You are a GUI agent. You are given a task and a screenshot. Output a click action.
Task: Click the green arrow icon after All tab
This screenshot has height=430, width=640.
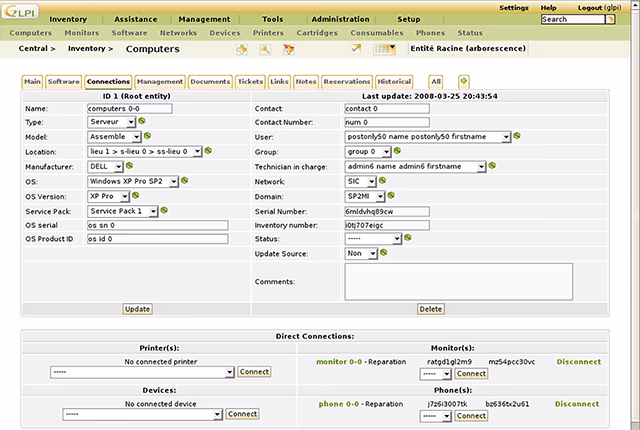click(x=464, y=81)
